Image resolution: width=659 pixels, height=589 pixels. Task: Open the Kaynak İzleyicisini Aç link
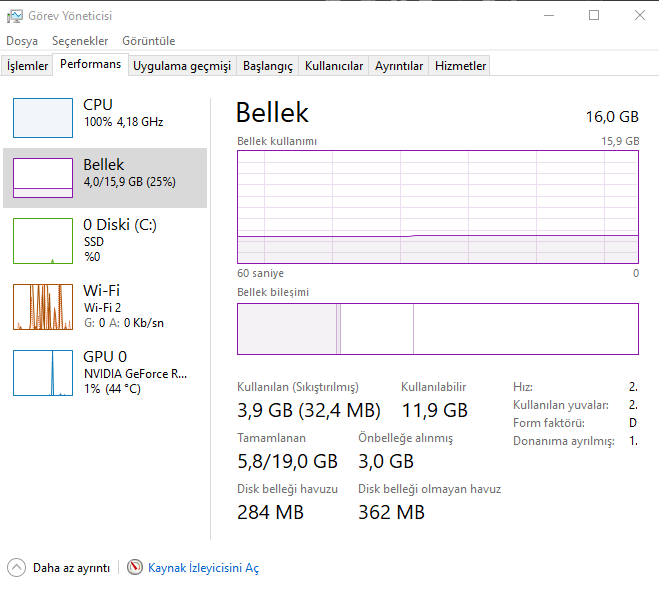(203, 567)
